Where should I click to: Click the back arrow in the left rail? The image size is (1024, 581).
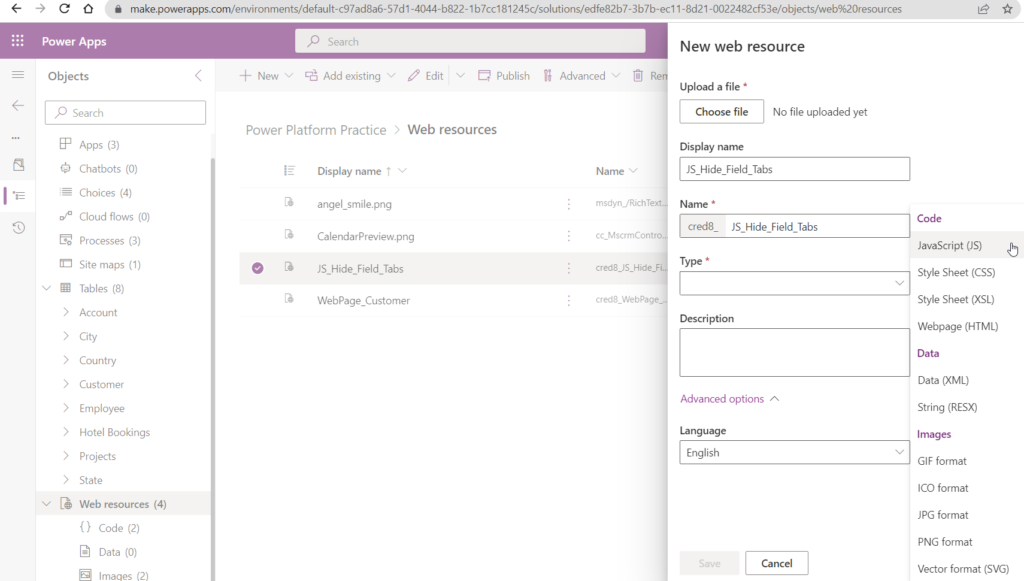point(16,103)
